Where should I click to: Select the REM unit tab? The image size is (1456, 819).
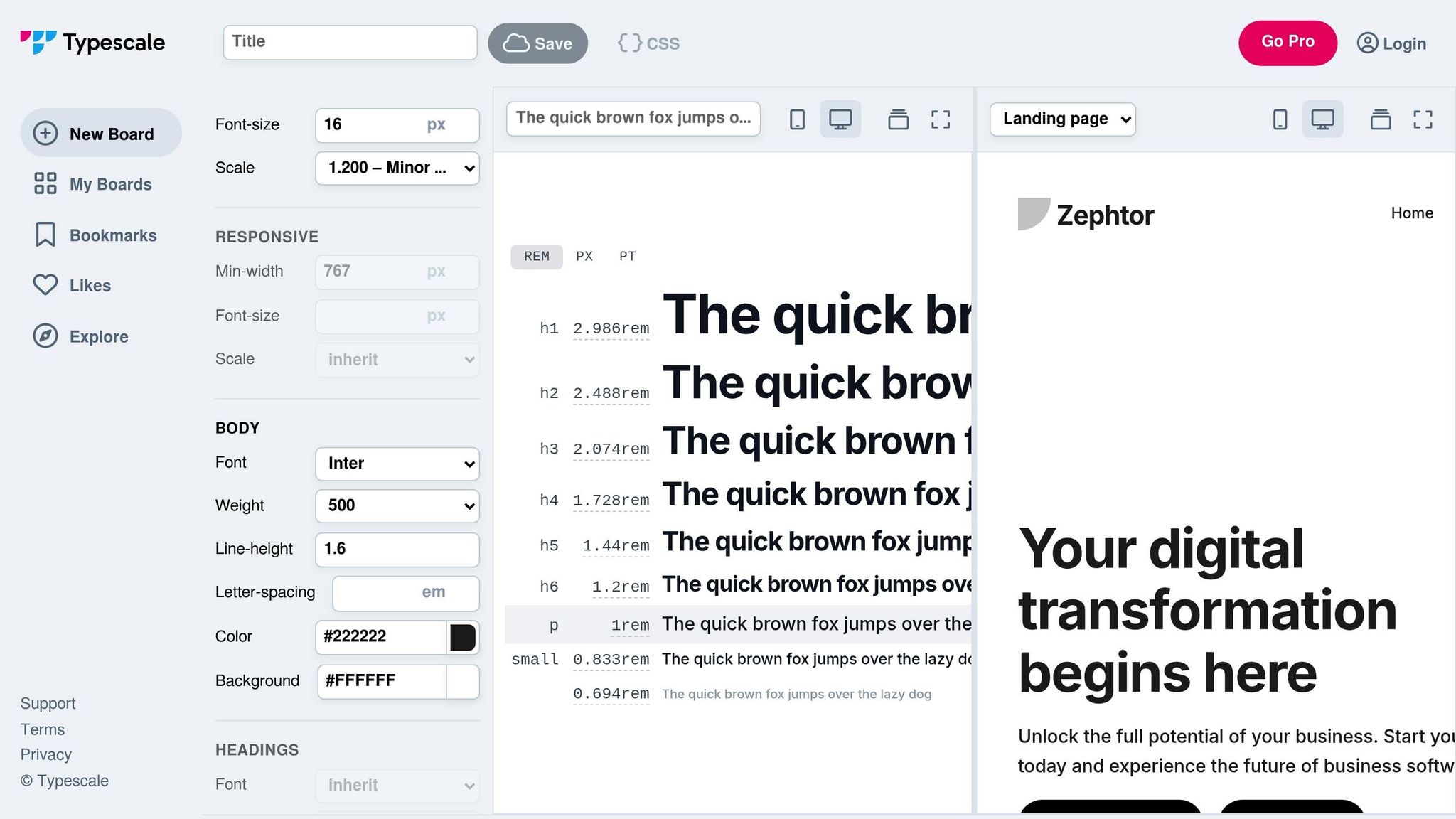[x=536, y=256]
